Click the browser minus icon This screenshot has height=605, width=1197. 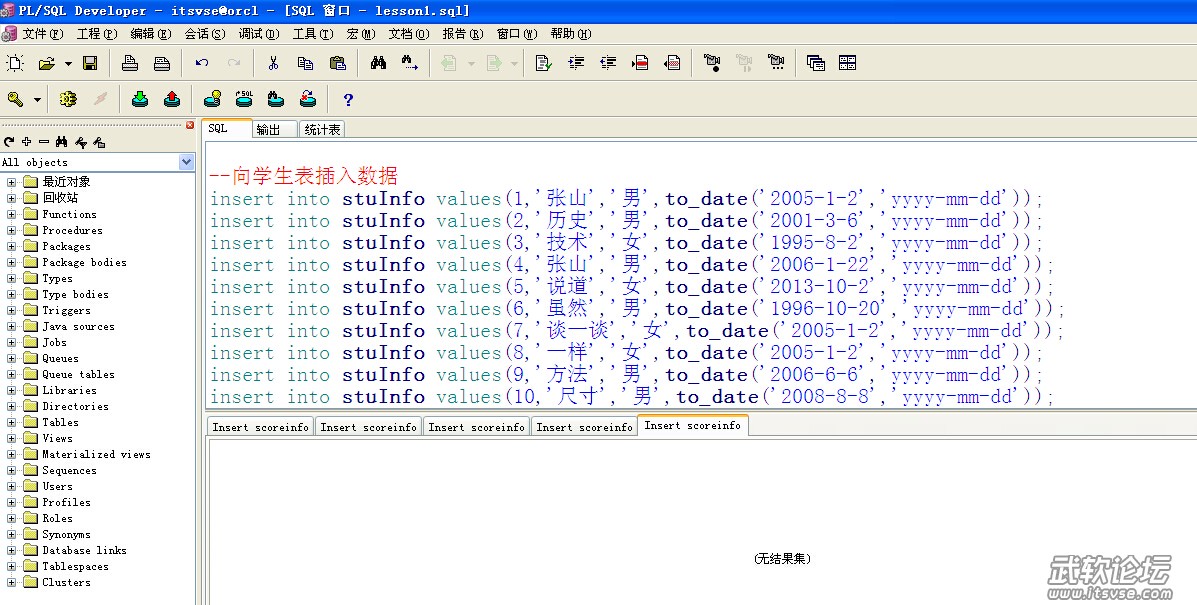point(44,142)
